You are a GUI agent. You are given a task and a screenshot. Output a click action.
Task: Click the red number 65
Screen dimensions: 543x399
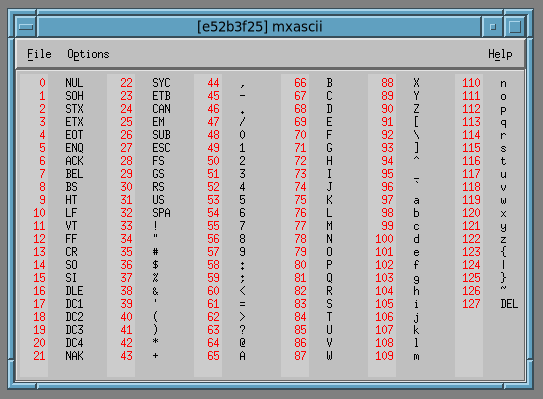[x=213, y=356]
